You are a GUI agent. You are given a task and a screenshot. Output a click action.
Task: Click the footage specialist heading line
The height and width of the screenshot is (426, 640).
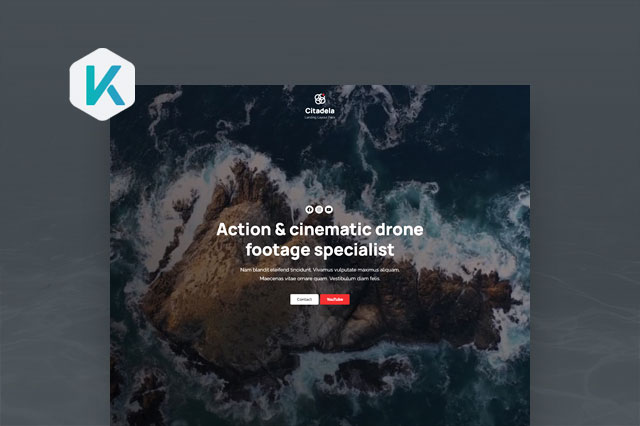tap(319, 249)
